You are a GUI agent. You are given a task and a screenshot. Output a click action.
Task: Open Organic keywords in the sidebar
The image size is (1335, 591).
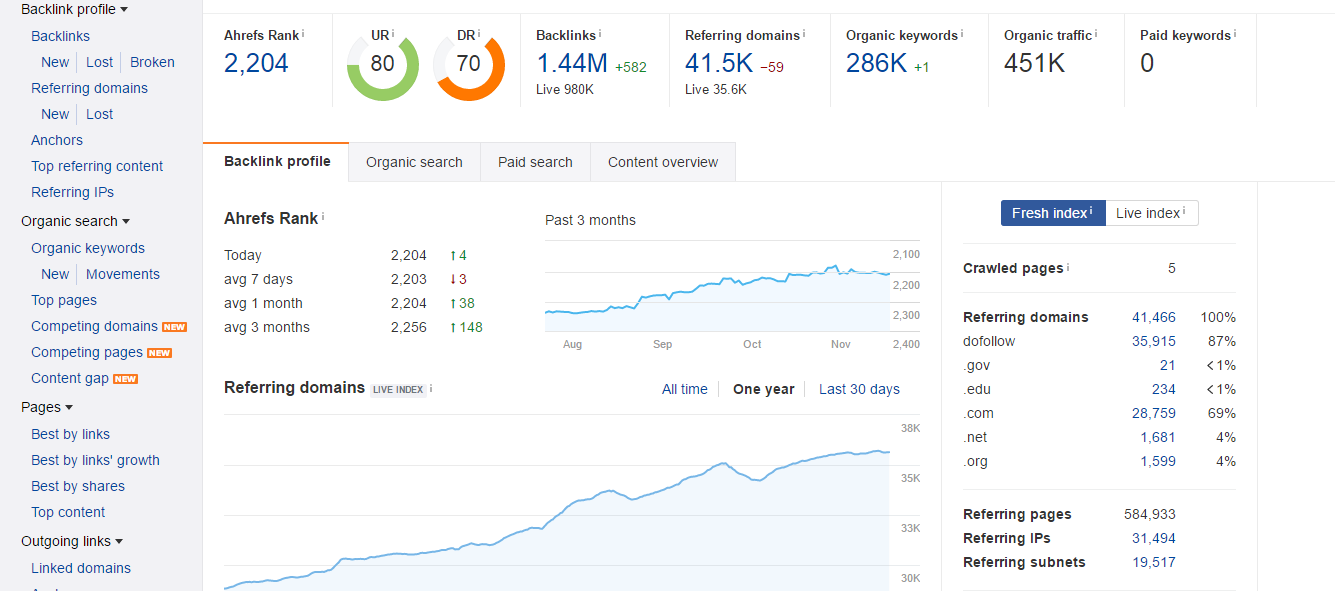[88, 248]
